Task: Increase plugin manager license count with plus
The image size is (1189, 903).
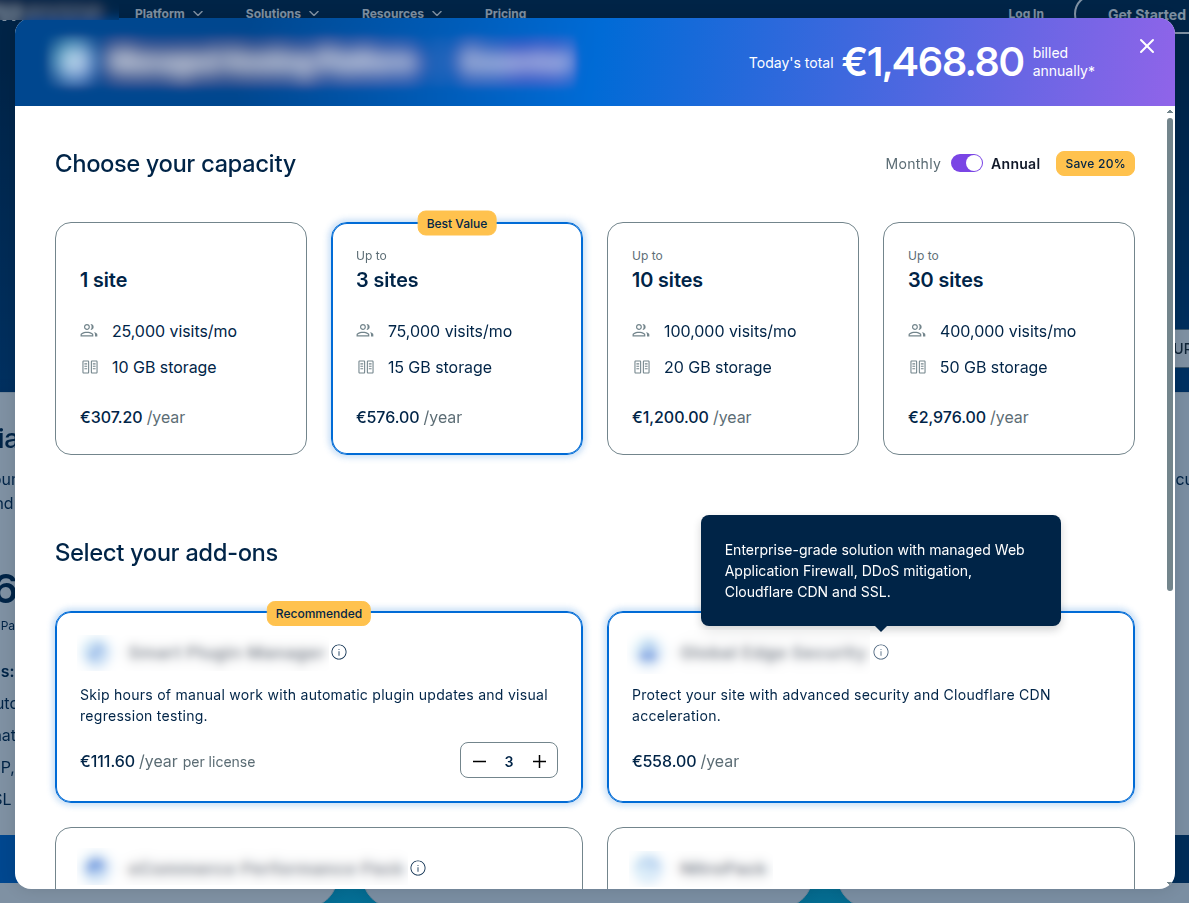Action: click(x=539, y=761)
